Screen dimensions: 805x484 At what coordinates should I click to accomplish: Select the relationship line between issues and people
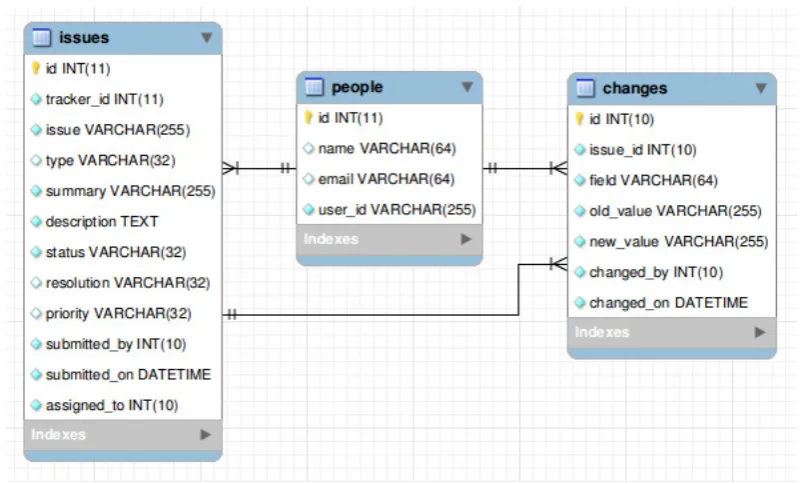tap(259, 168)
